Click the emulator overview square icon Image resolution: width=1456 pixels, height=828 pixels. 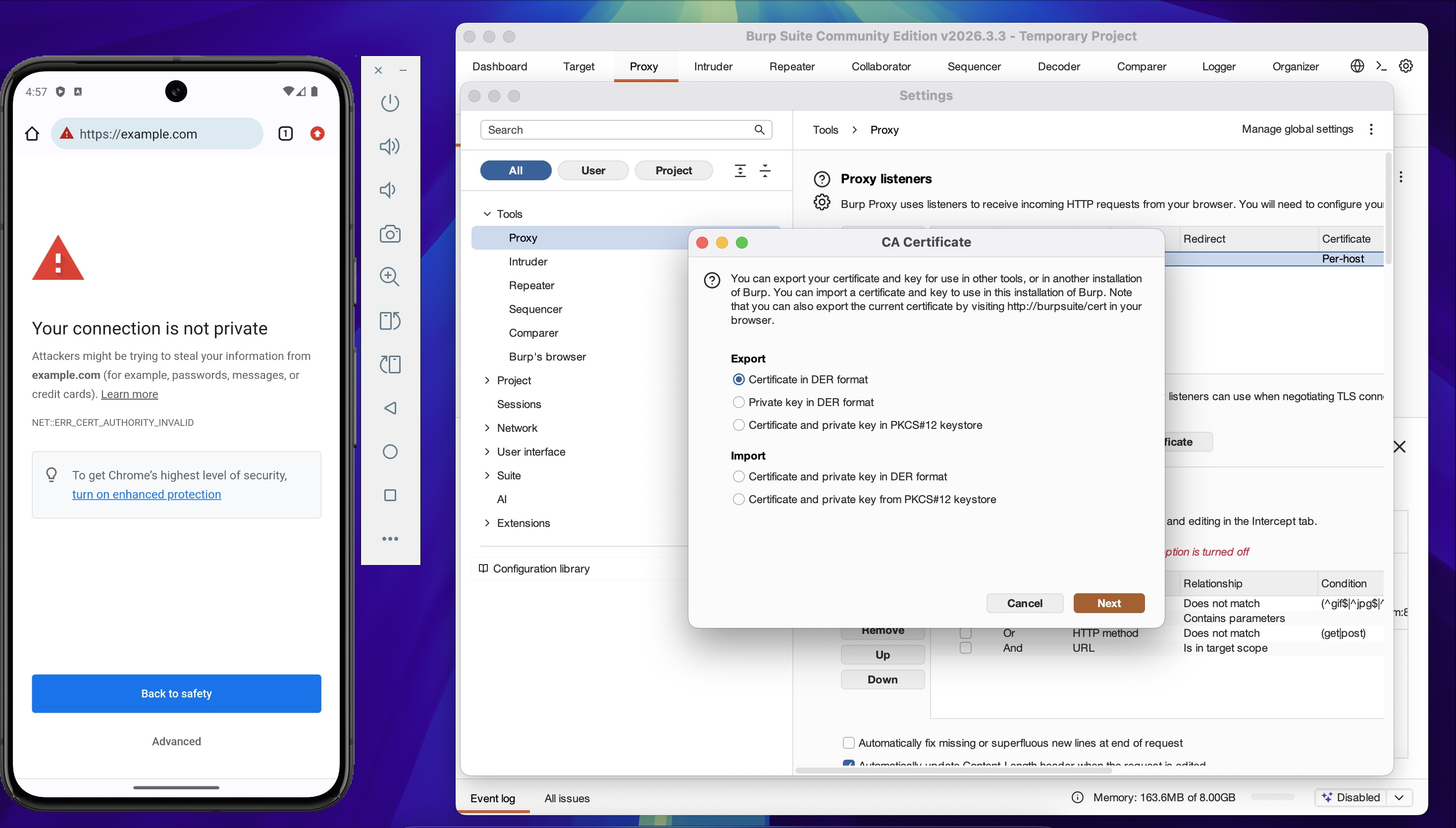click(x=390, y=495)
